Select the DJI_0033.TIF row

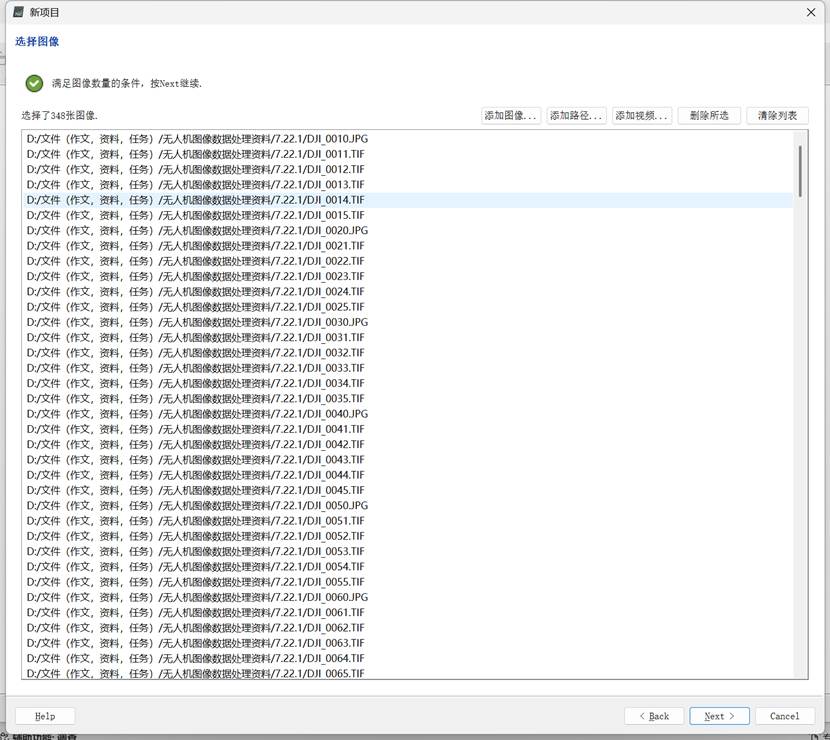(409, 368)
